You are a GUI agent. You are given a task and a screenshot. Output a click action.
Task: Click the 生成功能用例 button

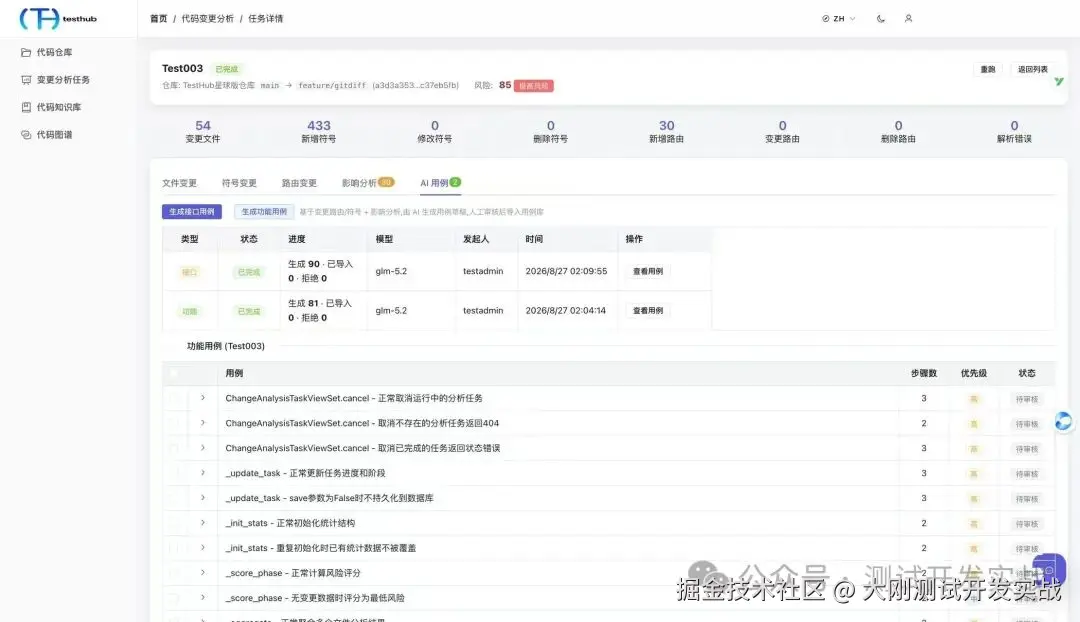[264, 212]
